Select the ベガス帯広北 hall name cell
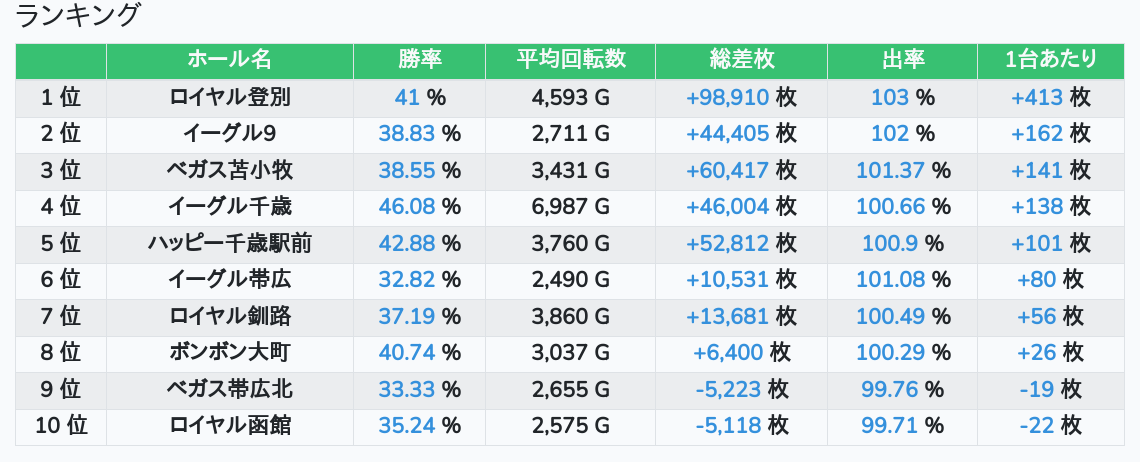 [229, 390]
